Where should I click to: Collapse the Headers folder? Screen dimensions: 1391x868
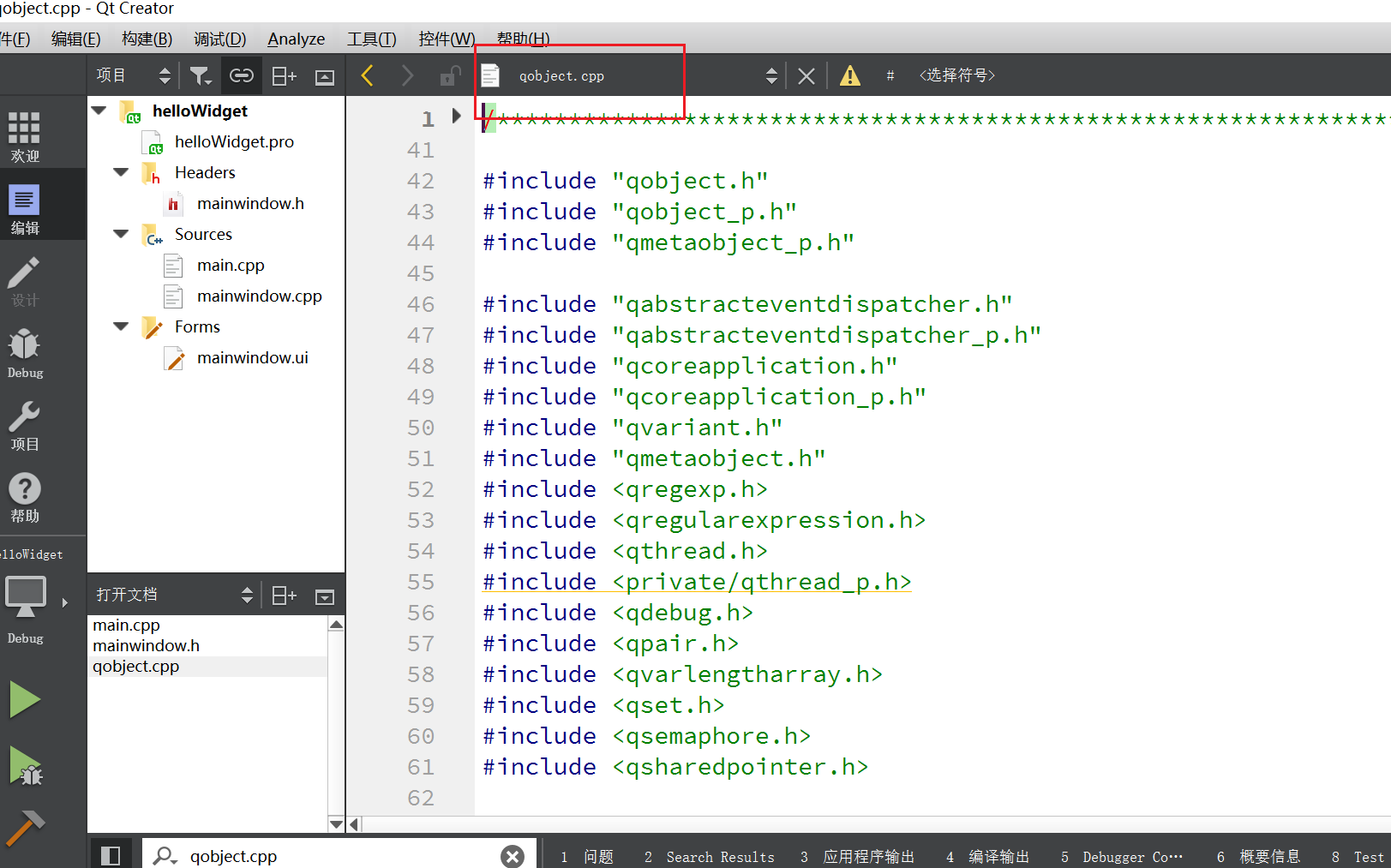[x=122, y=172]
